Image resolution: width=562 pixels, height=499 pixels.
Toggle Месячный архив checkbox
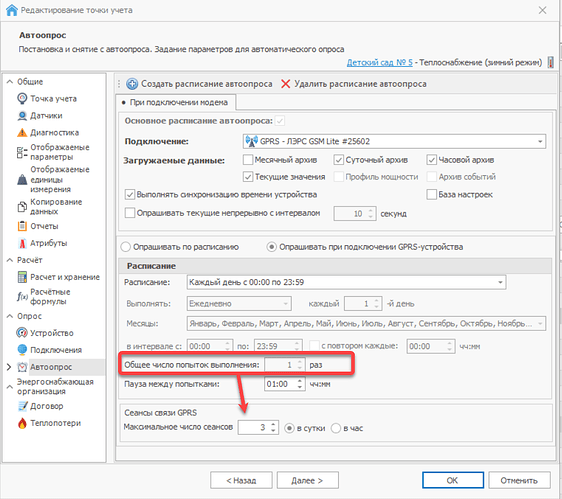pos(248,160)
